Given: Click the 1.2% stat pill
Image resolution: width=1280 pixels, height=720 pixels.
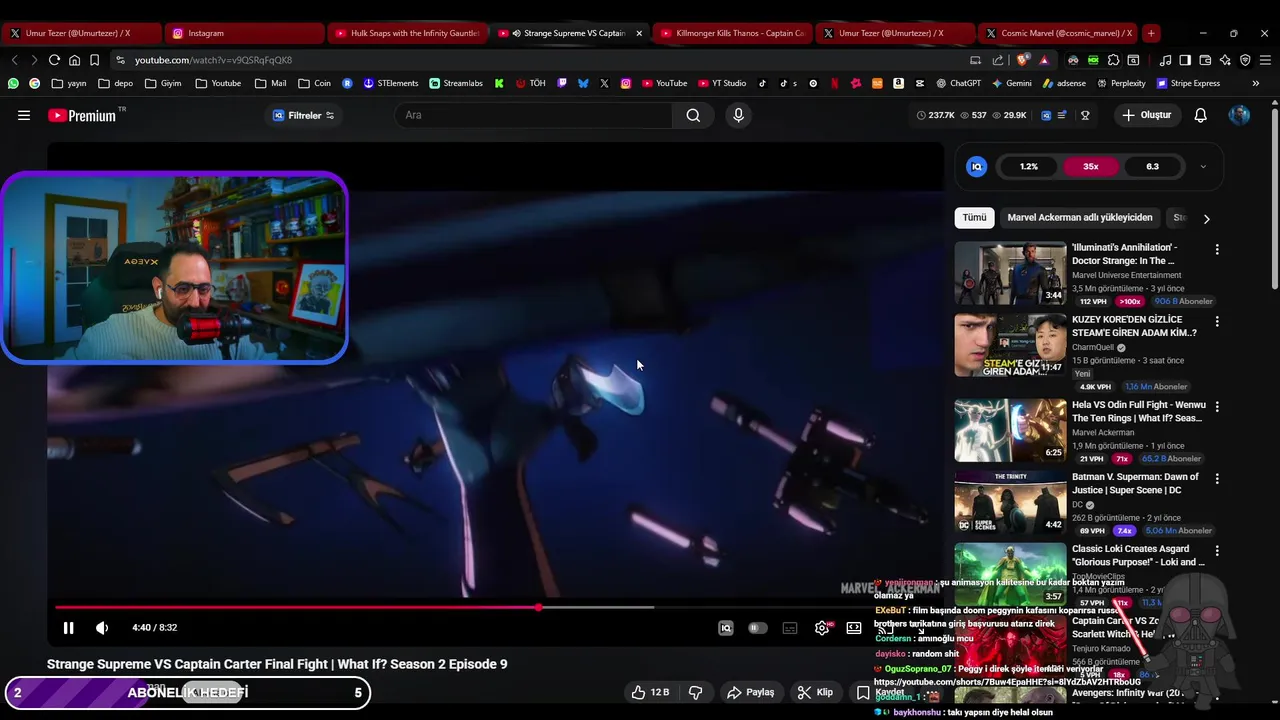Looking at the screenshot, I should coord(1029,167).
